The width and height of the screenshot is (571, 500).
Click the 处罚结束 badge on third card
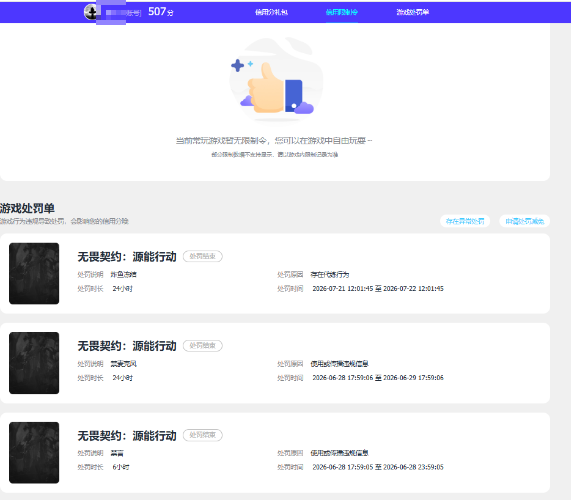pyautogui.click(x=202, y=435)
